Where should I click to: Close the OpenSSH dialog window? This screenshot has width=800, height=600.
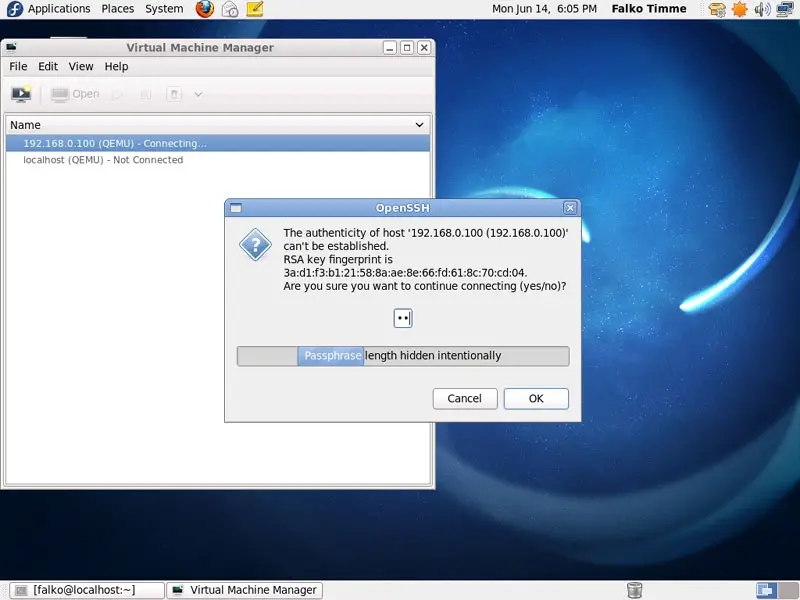point(570,208)
